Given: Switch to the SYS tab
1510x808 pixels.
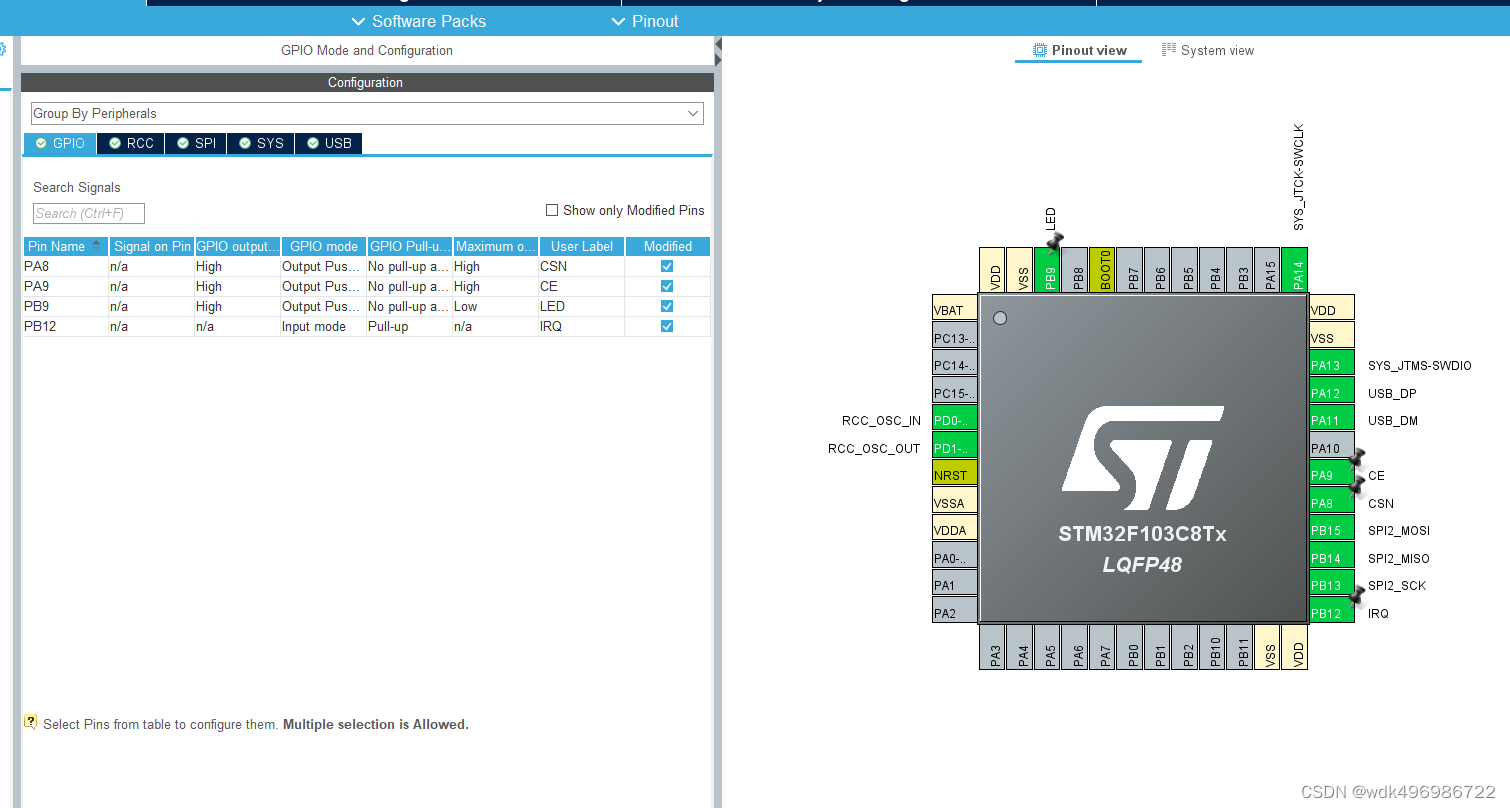Looking at the screenshot, I should tap(260, 143).
